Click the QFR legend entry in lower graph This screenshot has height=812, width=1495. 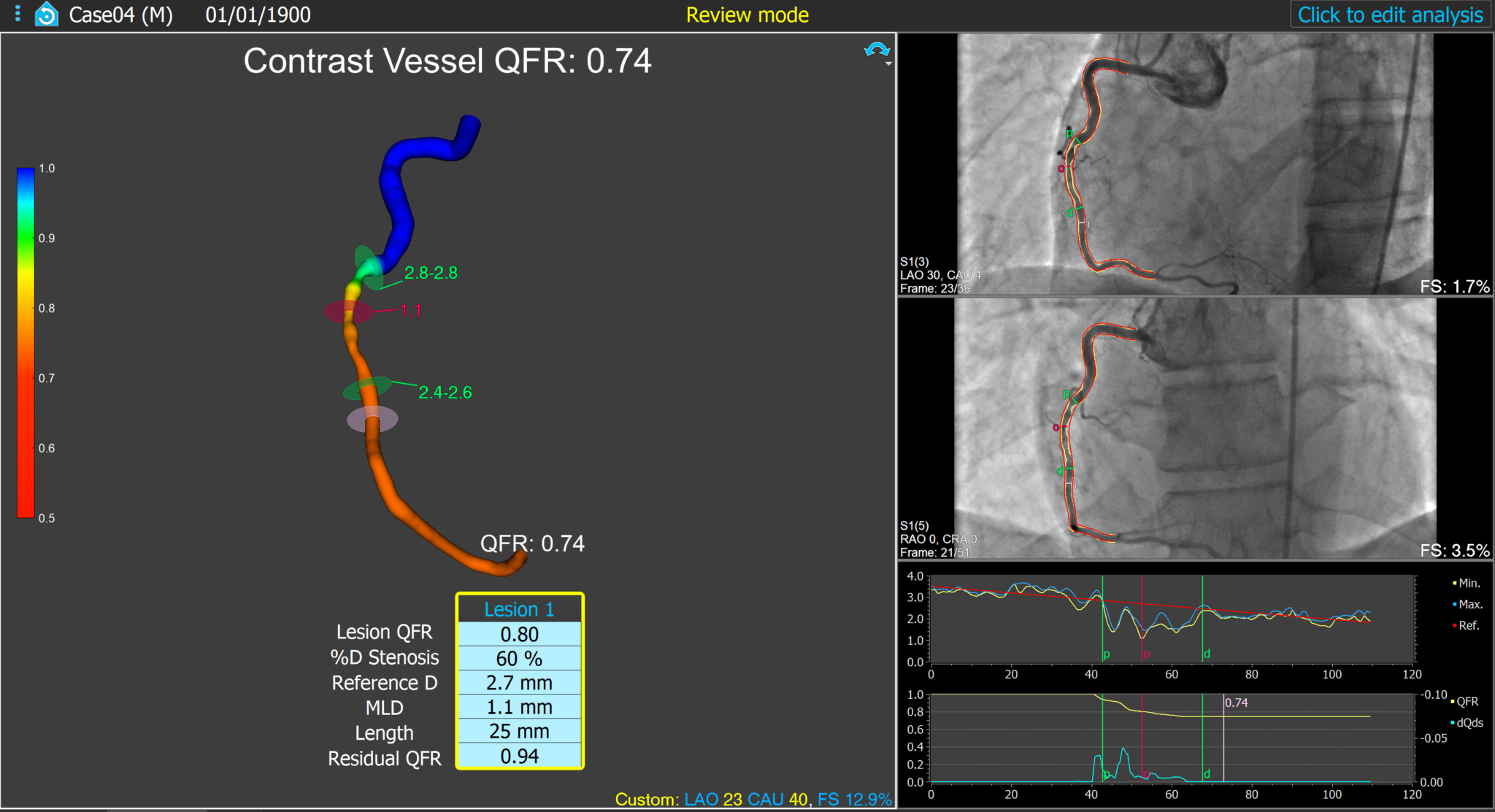coord(1465,701)
